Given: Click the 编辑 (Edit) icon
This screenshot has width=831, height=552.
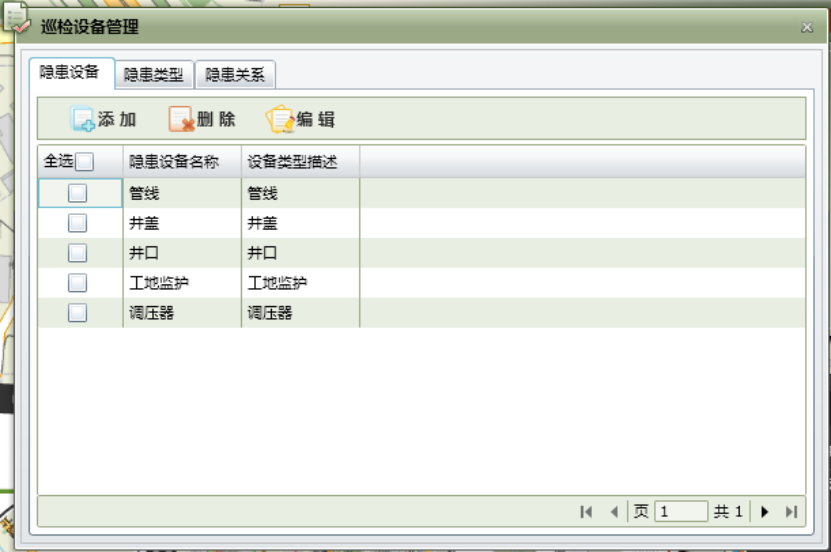Looking at the screenshot, I should coord(279,120).
